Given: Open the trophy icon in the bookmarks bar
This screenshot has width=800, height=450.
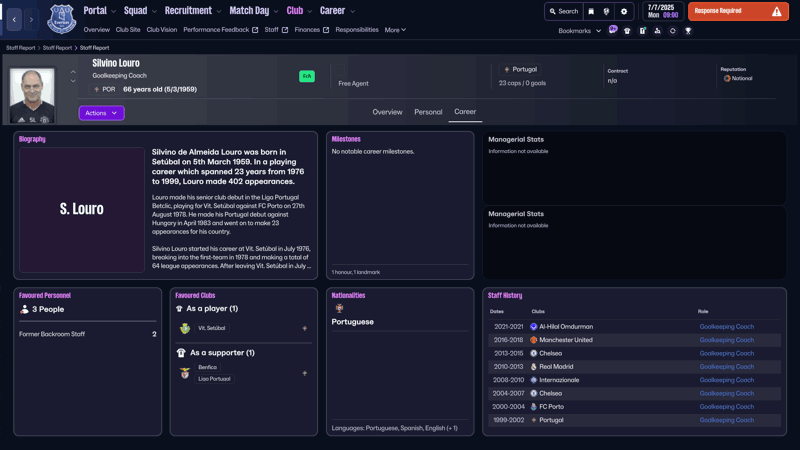Looking at the screenshot, I should [688, 31].
